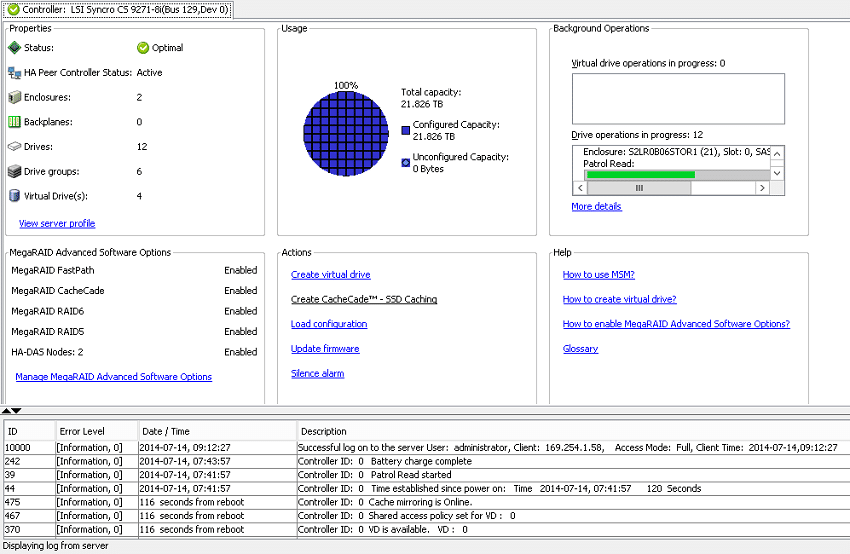Screen dimensions: 850x554
Task: Click the Enclosures icon
Action: (15, 97)
